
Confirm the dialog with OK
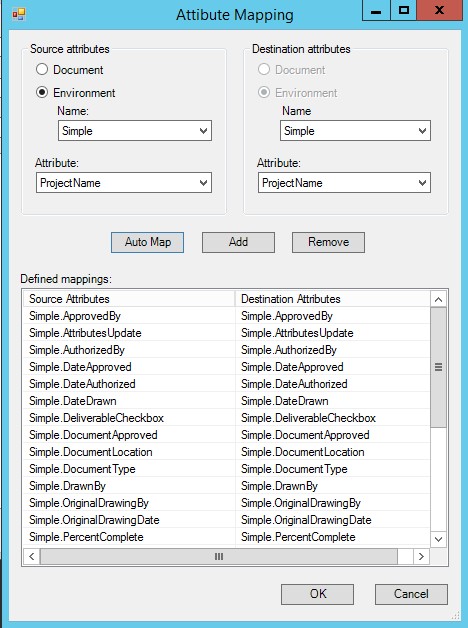317,594
